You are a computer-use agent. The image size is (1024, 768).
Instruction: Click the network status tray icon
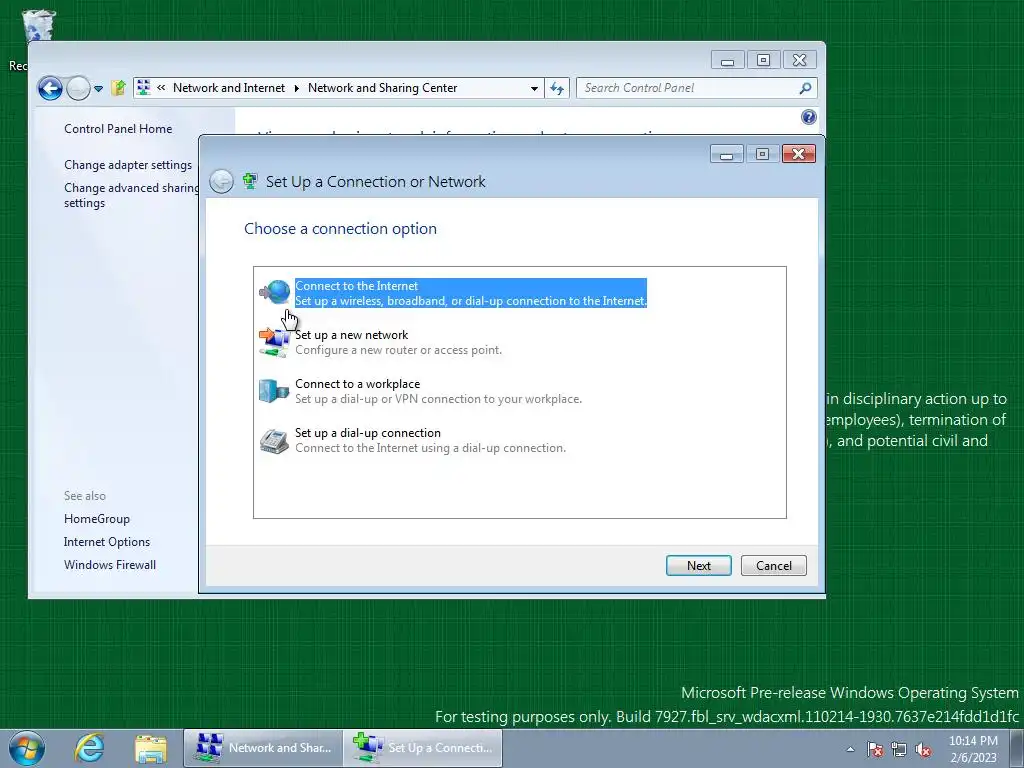tap(899, 749)
